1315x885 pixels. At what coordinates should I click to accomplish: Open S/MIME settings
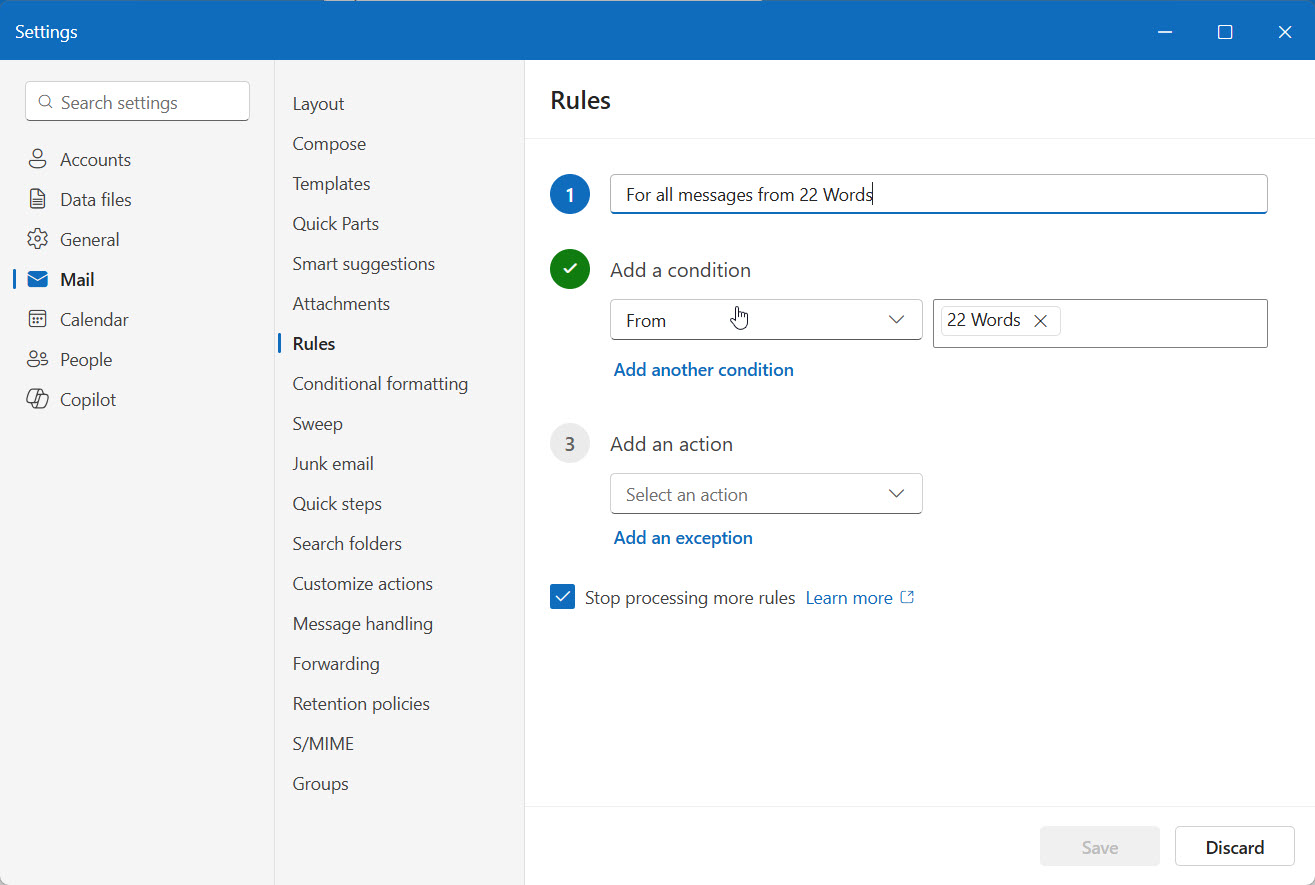pos(323,744)
